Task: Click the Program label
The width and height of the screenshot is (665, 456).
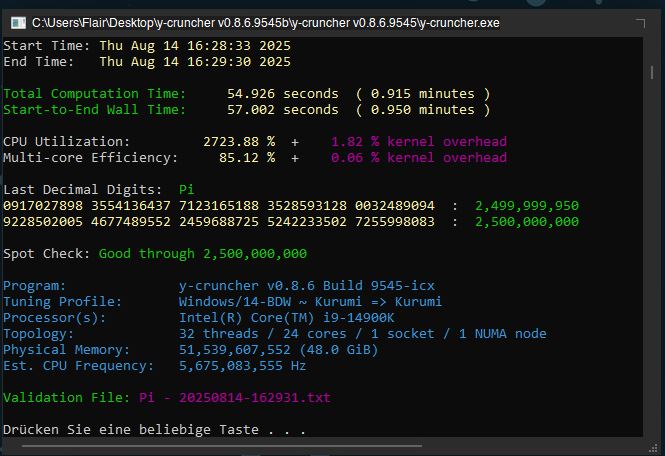Action: coord(35,286)
